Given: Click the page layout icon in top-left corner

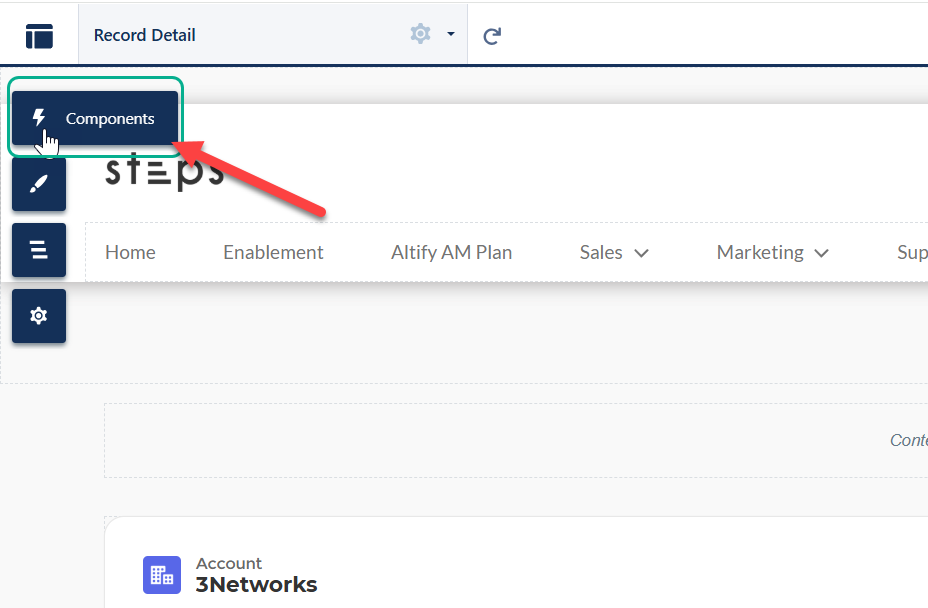Looking at the screenshot, I should (39, 36).
